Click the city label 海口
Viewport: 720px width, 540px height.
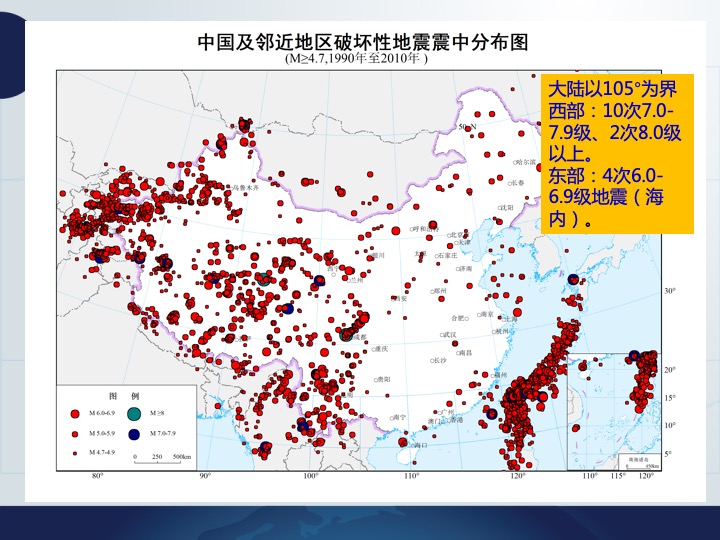[421, 445]
